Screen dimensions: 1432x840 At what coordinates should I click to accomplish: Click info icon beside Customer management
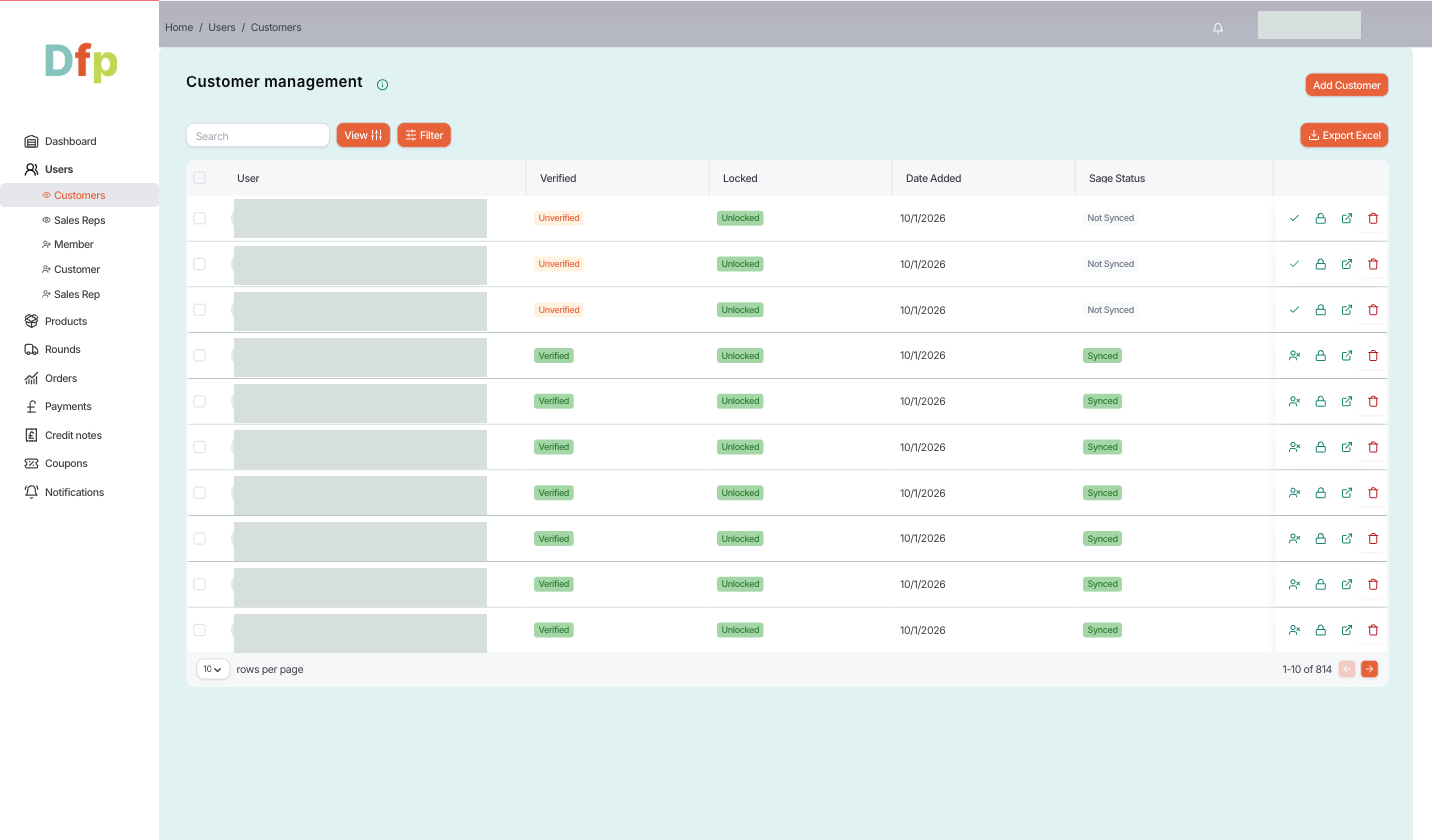tap(382, 85)
